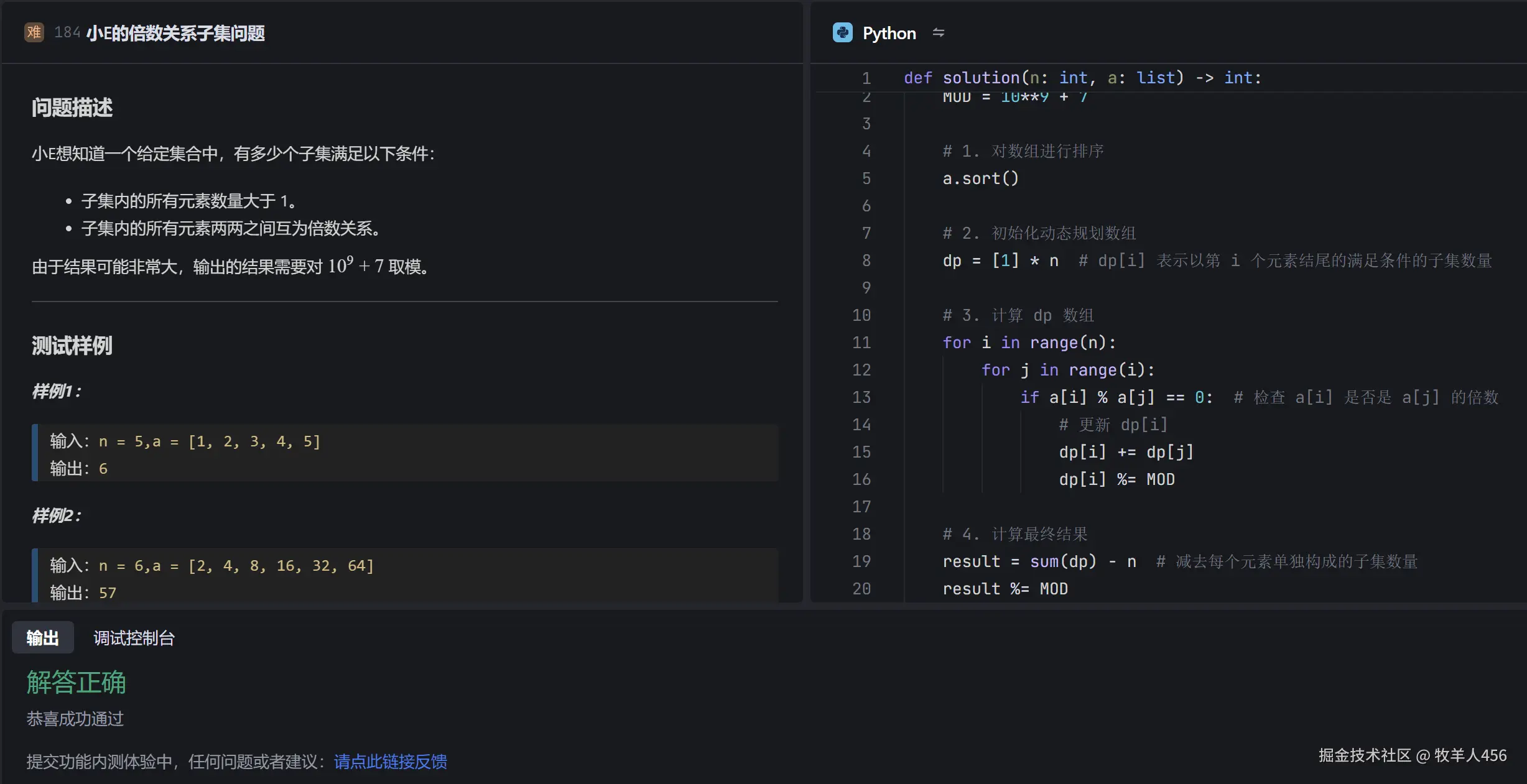Click the dp[i] += dp[j] code line
This screenshot has width=1527, height=784.
coord(1126,452)
